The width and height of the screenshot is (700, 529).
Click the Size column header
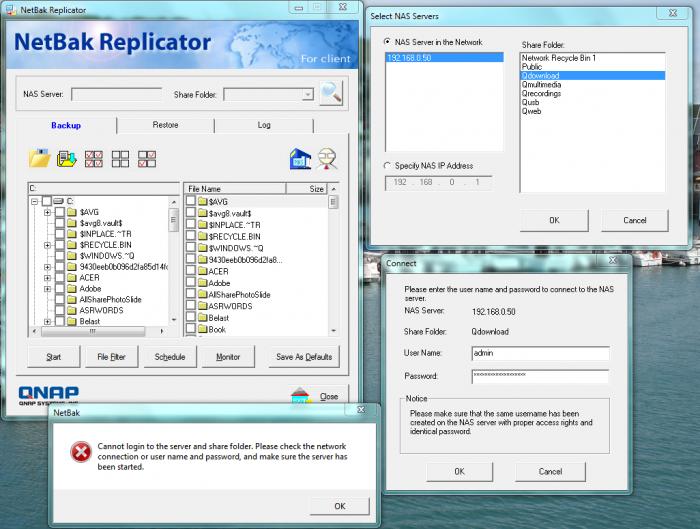pos(307,189)
